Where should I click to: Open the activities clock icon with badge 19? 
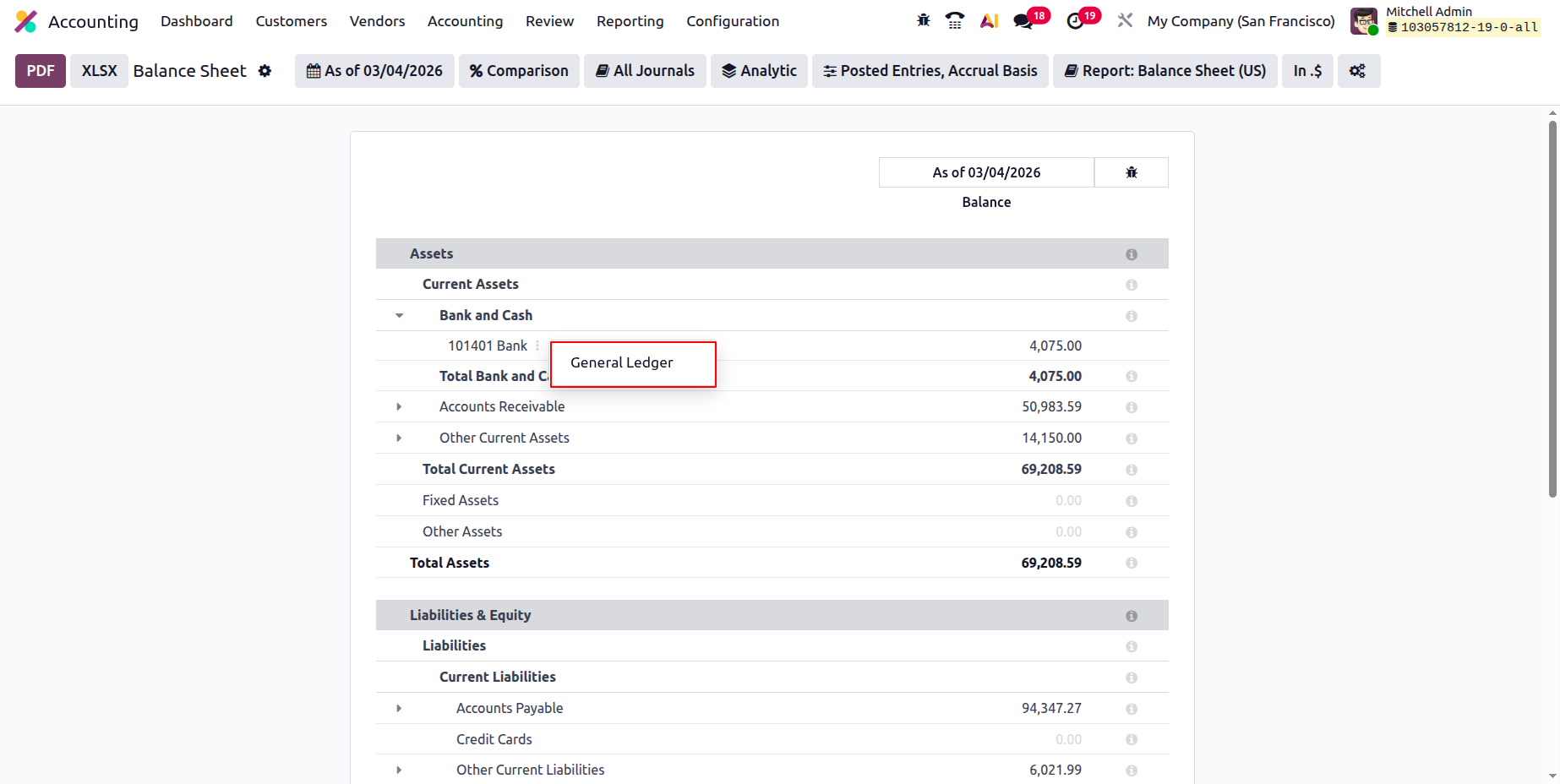1076,21
